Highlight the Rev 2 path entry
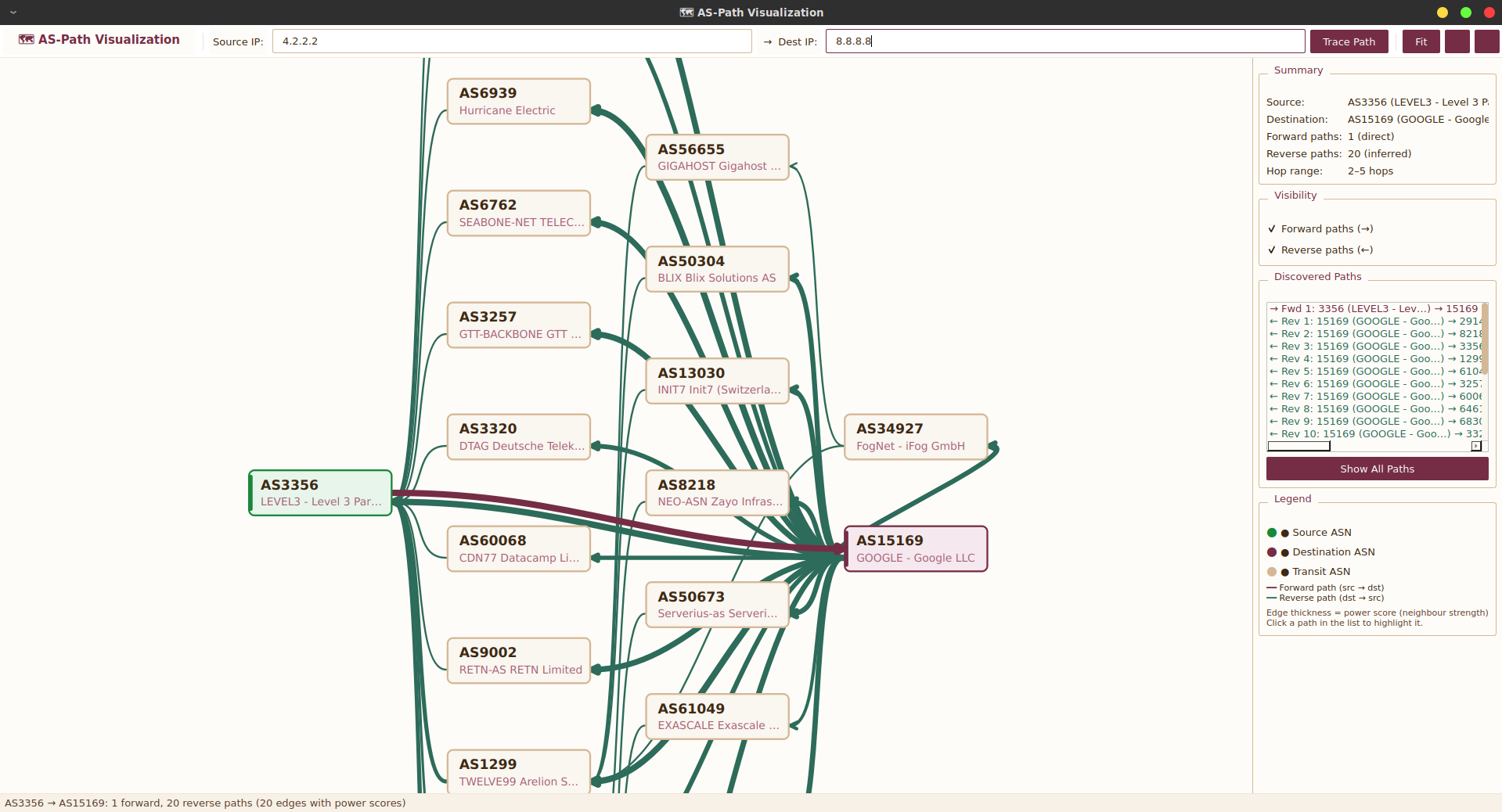This screenshot has width=1502, height=812. [x=1374, y=334]
